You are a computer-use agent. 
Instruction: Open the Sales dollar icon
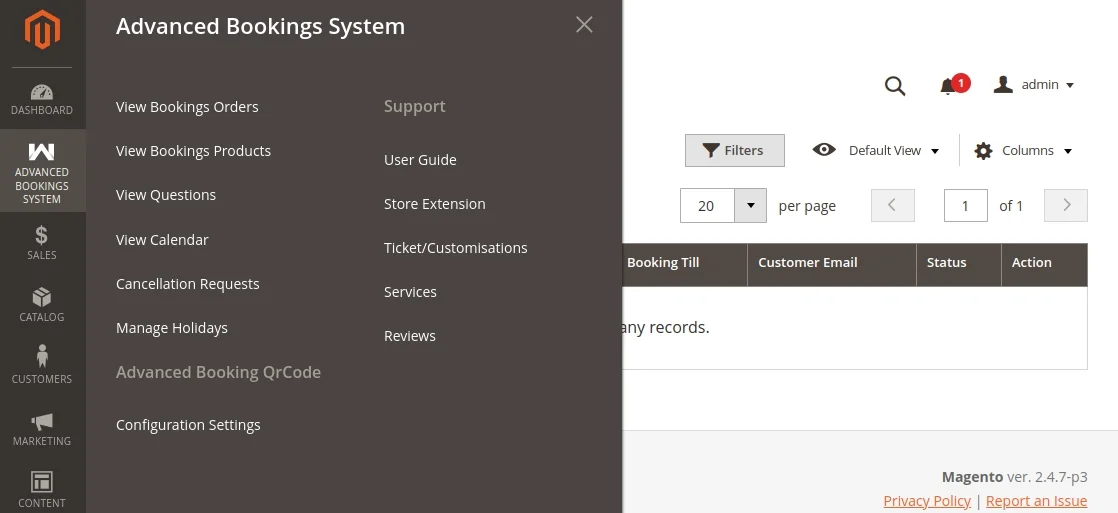(x=42, y=243)
